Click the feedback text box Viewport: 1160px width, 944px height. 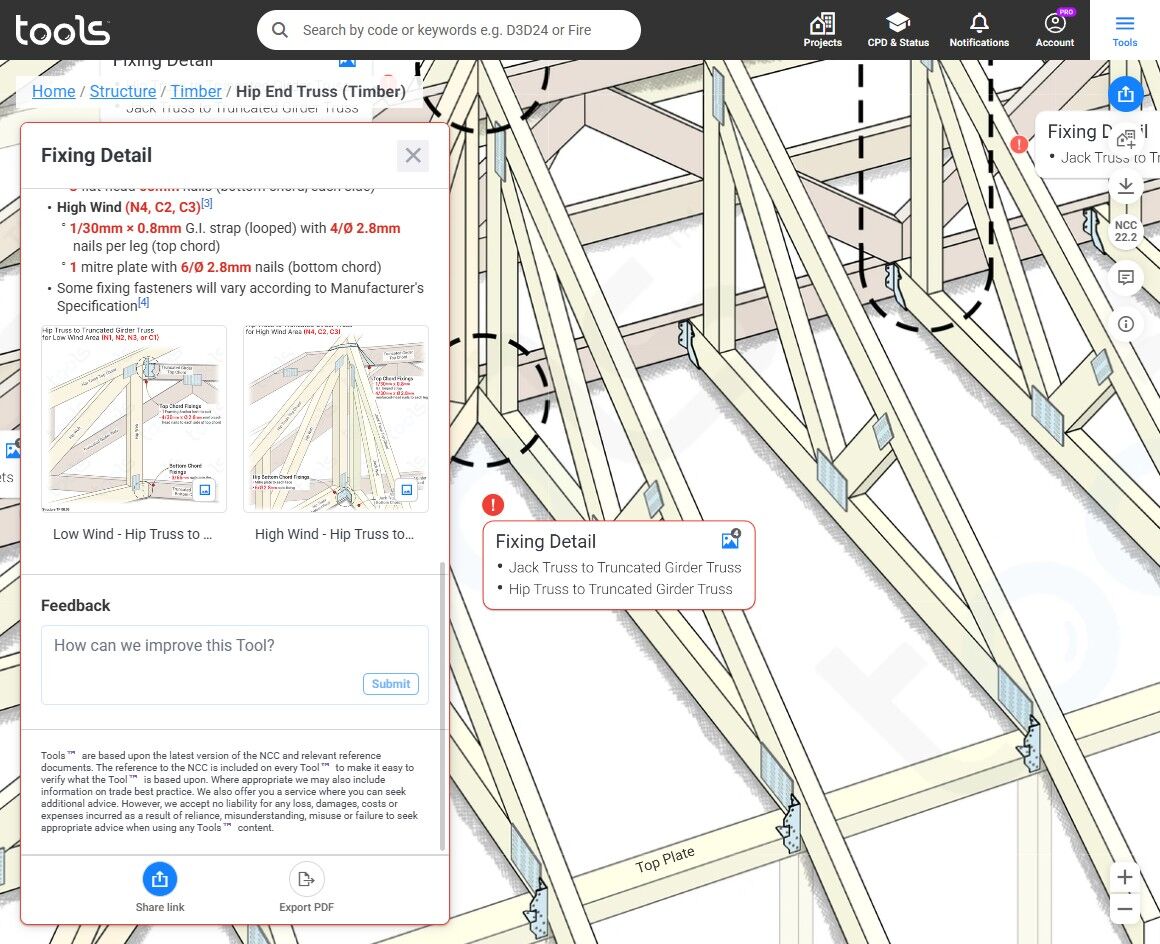tap(235, 664)
